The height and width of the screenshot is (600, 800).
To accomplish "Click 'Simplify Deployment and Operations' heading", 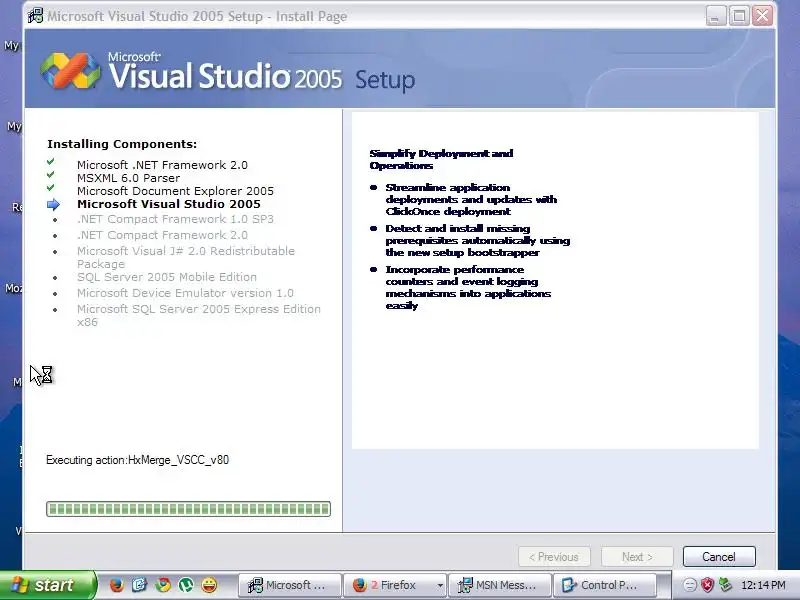I will pos(441,159).
